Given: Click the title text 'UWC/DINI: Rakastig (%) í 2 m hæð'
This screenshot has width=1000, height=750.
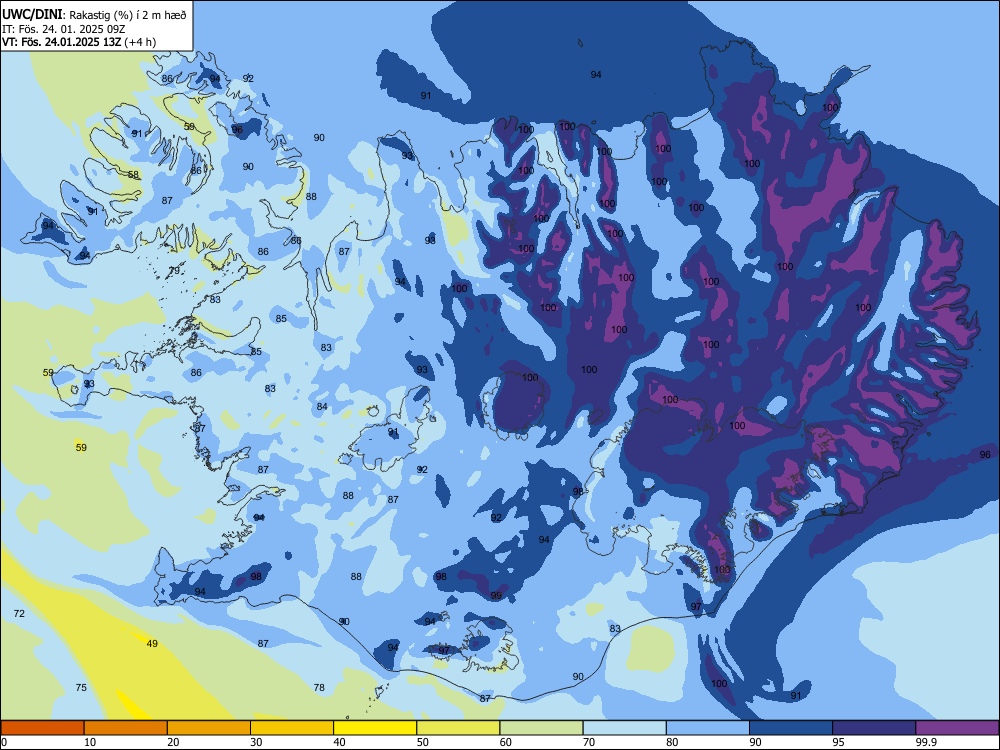Looking at the screenshot, I should tap(94, 15).
